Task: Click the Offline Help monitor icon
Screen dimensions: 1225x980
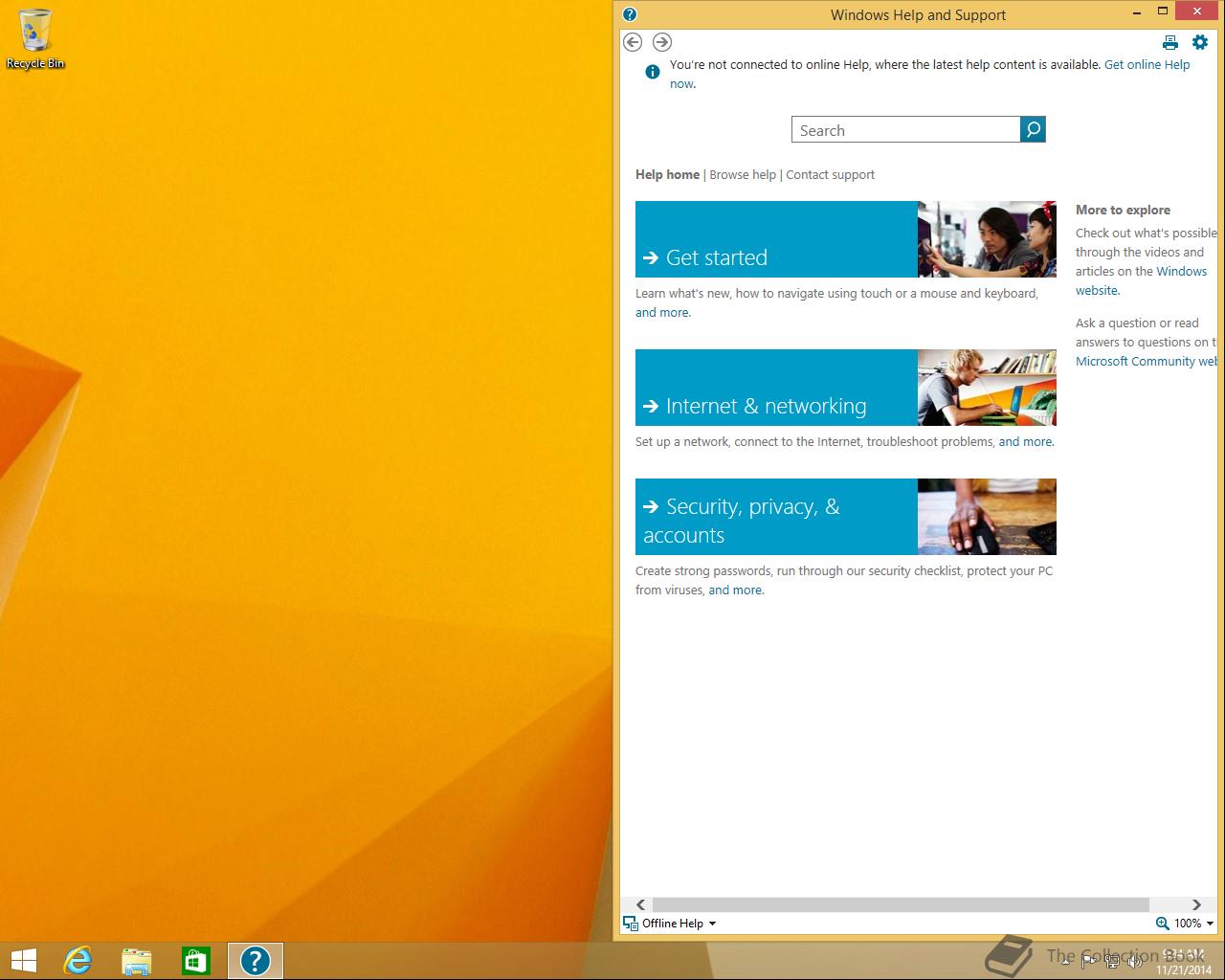Action: [631, 924]
